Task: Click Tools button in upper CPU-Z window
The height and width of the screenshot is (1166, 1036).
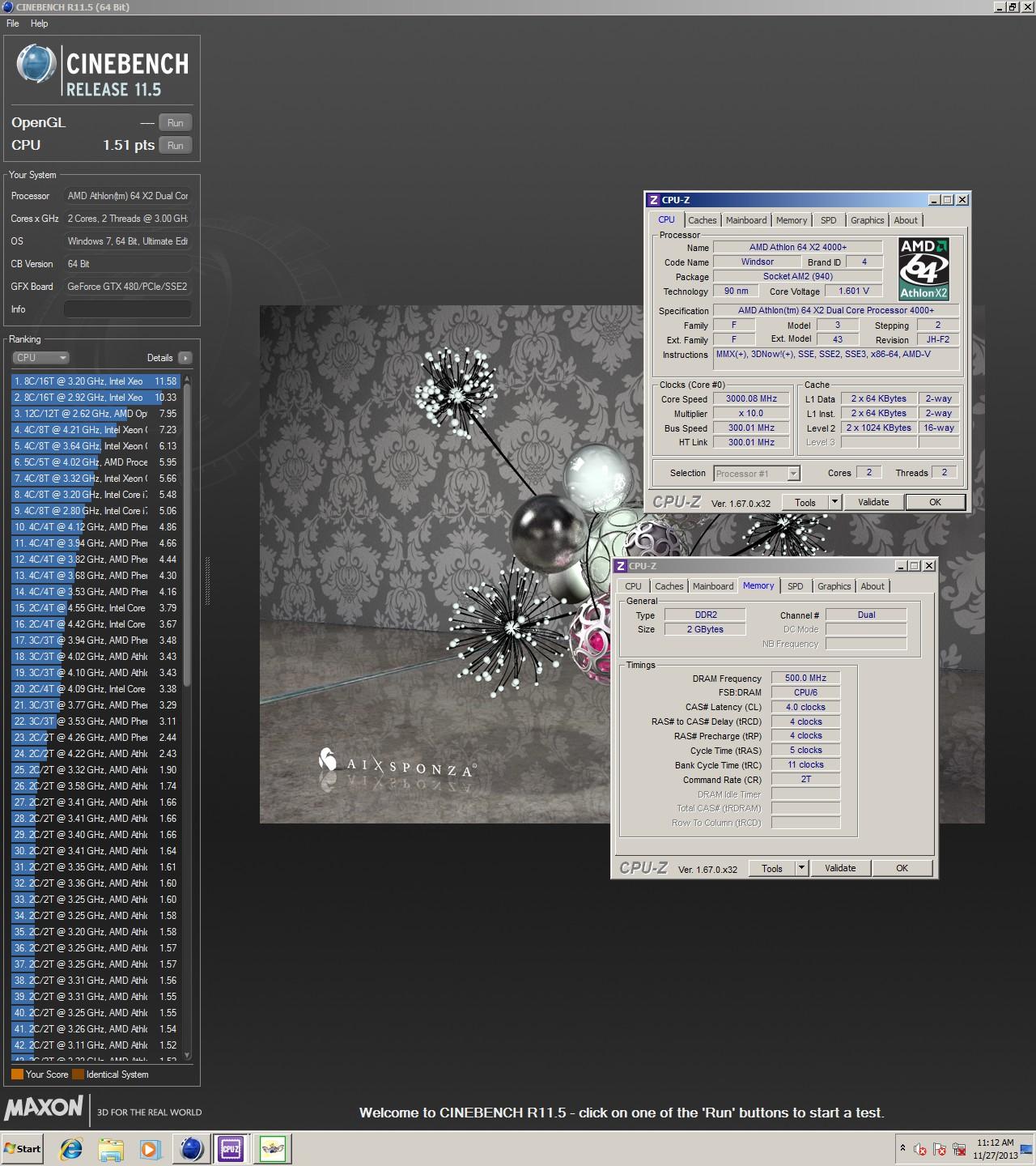Action: pos(805,502)
